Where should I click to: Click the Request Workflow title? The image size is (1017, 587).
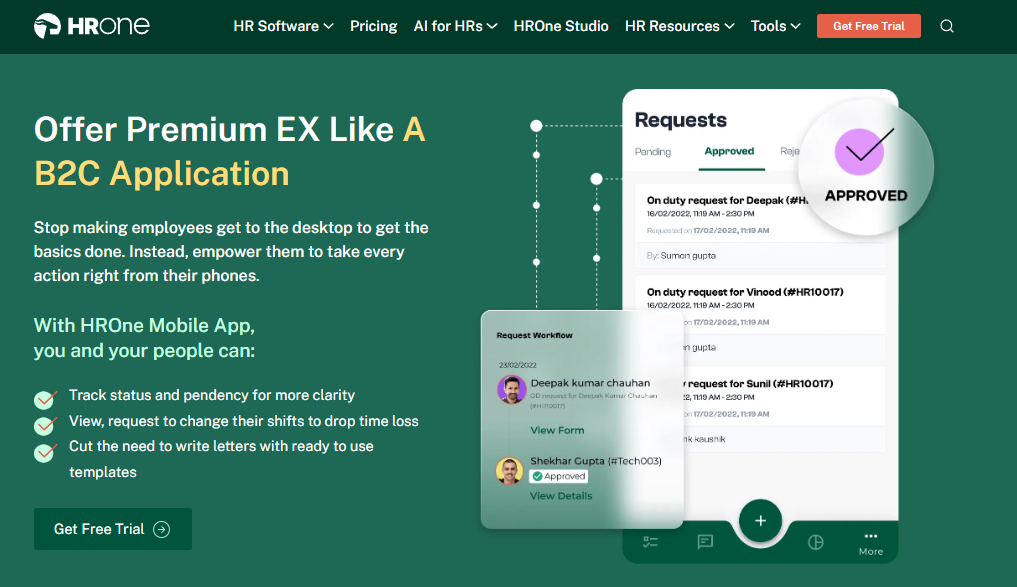[x=534, y=335]
